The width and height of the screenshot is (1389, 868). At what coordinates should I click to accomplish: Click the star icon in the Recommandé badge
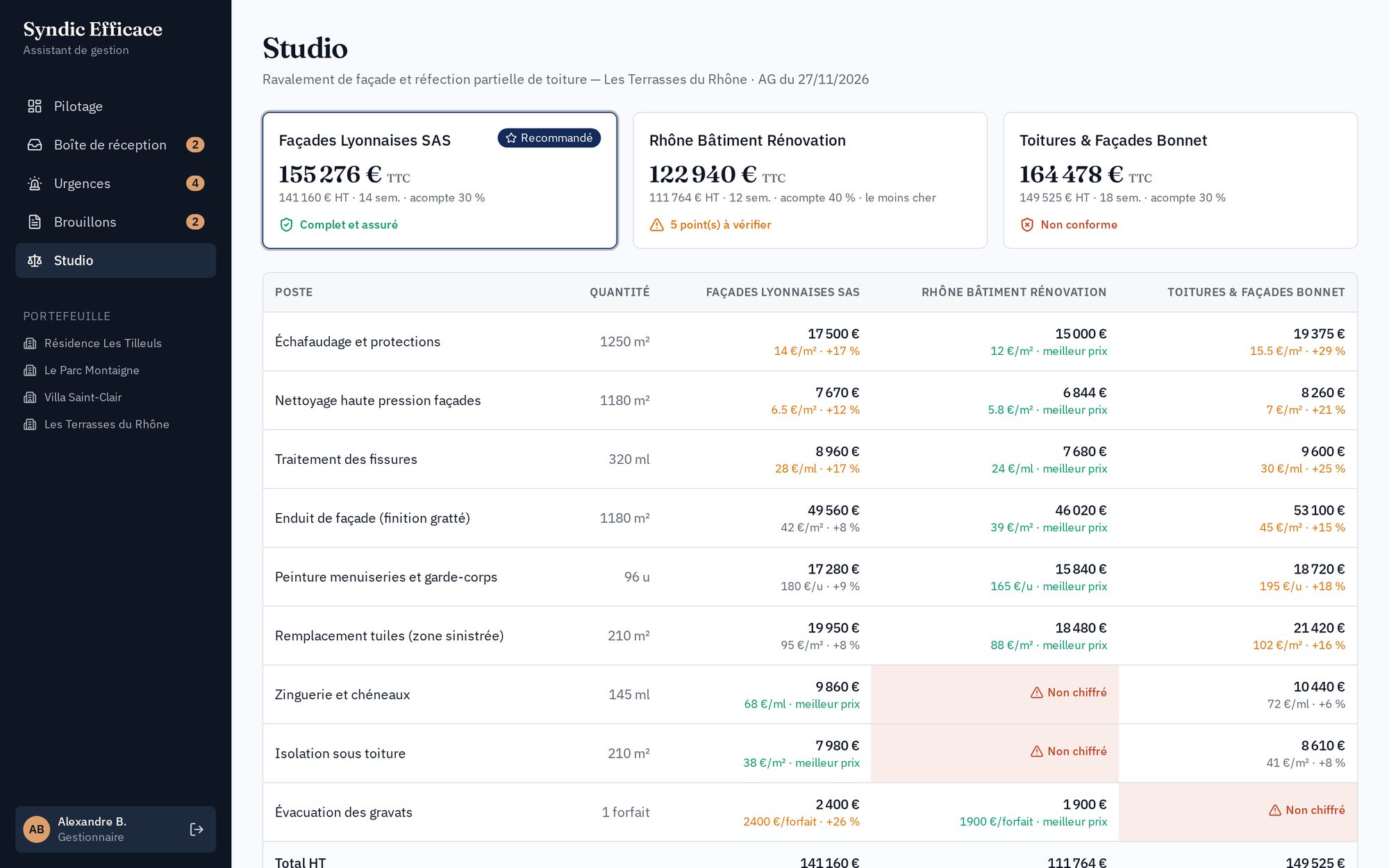click(511, 137)
